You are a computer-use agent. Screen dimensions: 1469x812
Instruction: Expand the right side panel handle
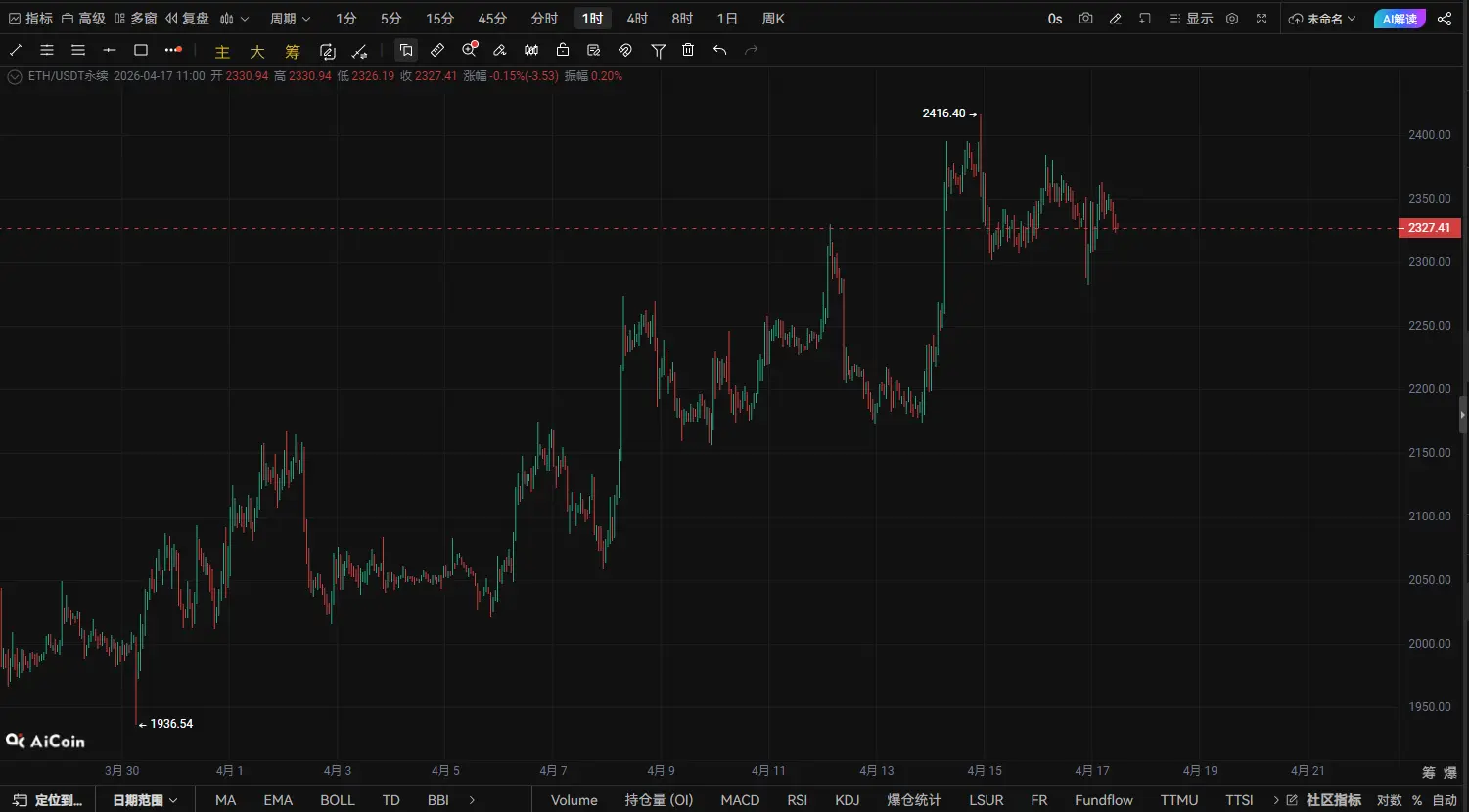click(x=1463, y=415)
